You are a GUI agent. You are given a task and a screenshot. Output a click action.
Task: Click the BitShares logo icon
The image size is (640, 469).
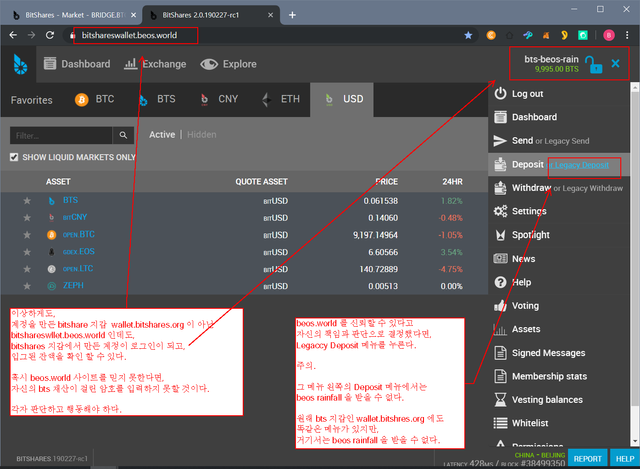click(x=20, y=64)
